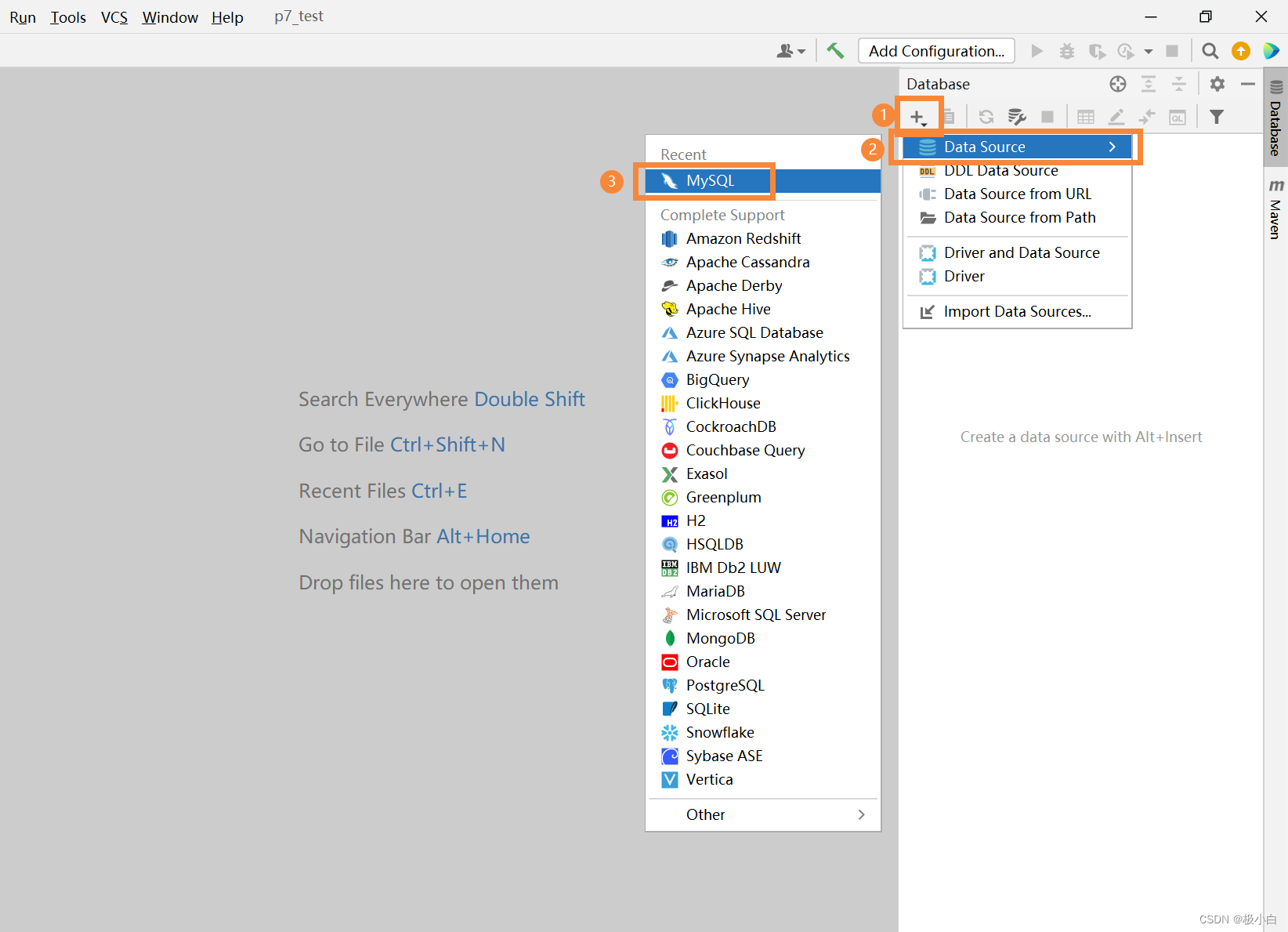Click Collapse All icon in Database header

tap(1179, 84)
